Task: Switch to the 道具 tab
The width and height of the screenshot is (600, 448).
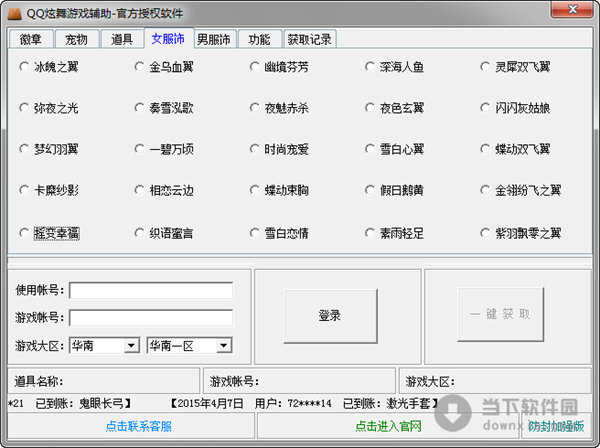Action: (x=122, y=39)
